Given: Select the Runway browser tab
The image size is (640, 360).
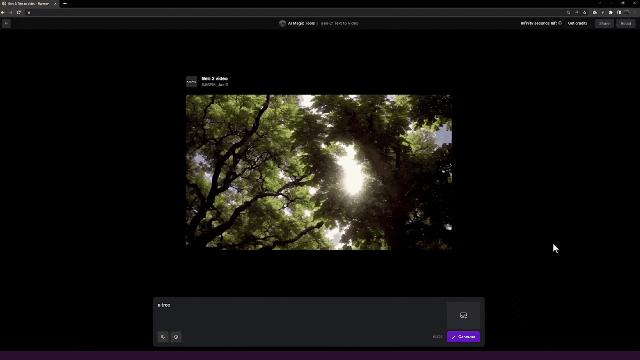Looking at the screenshot, I should point(29,4).
